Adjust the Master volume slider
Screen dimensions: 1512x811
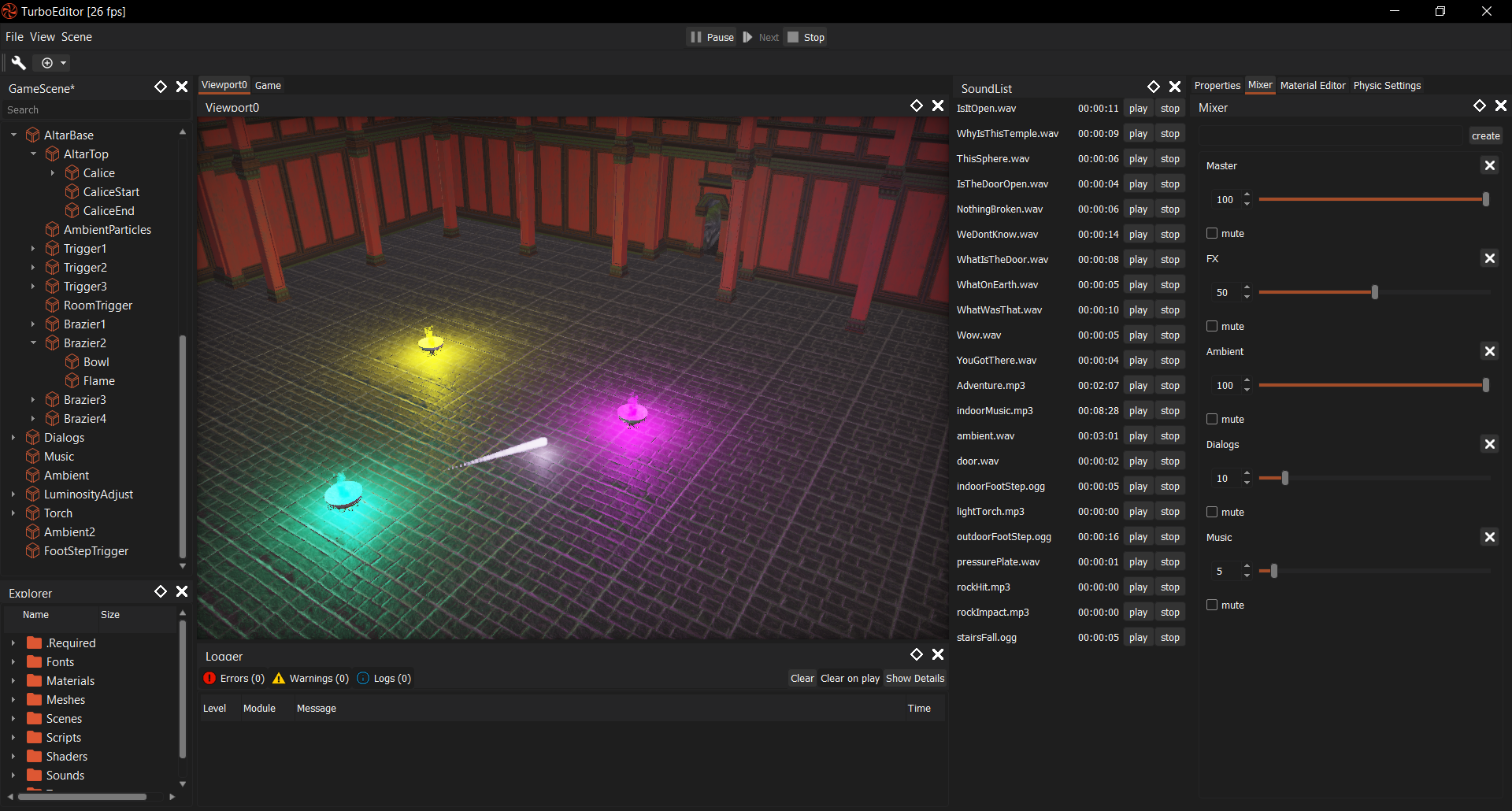click(1373, 200)
